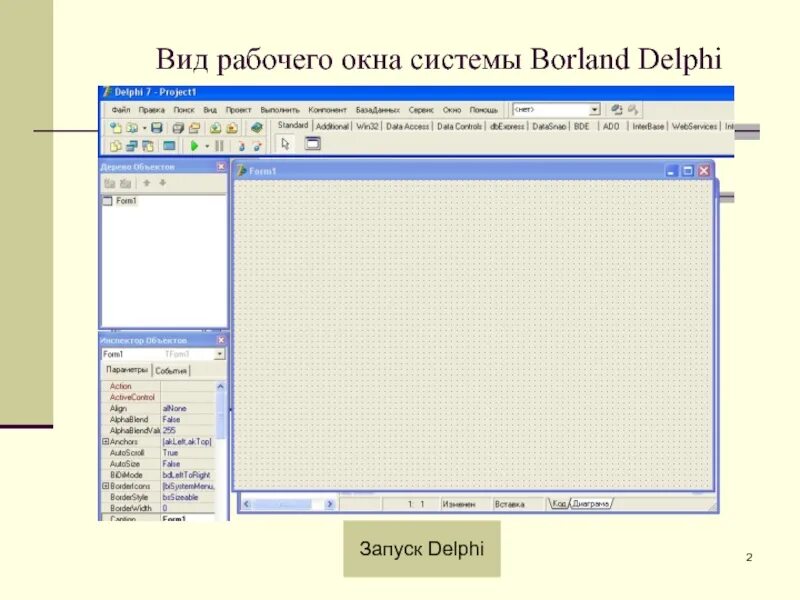Open the Файл menu
The height and width of the screenshot is (600, 800).
(121, 110)
